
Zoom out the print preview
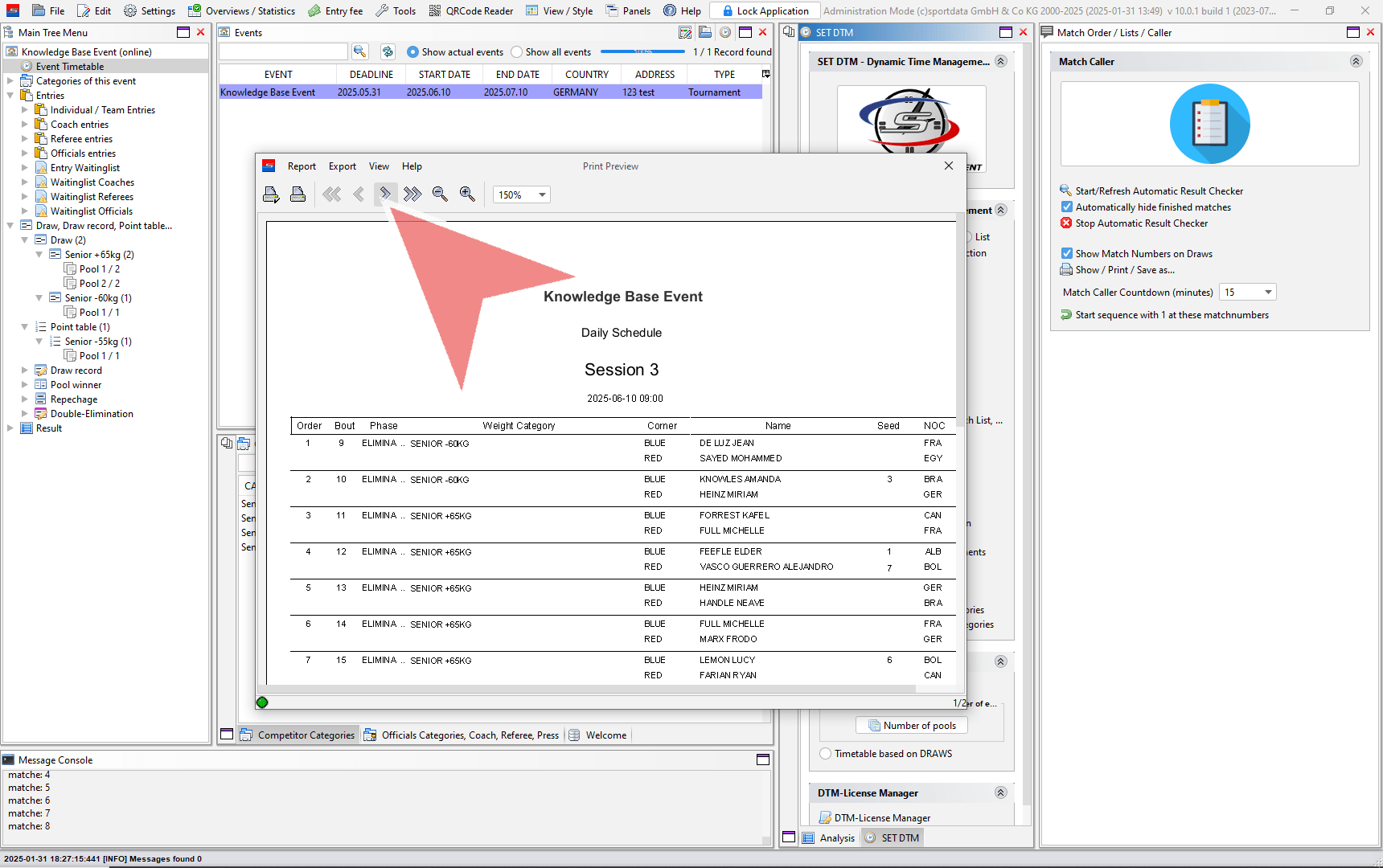point(440,194)
